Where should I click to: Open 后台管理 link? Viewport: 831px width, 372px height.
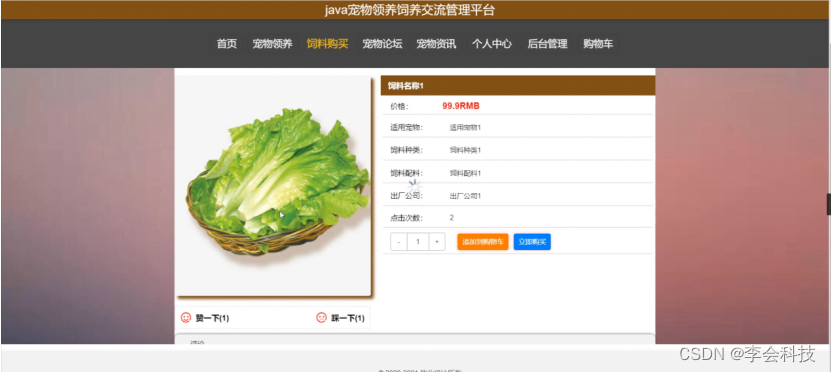click(547, 44)
